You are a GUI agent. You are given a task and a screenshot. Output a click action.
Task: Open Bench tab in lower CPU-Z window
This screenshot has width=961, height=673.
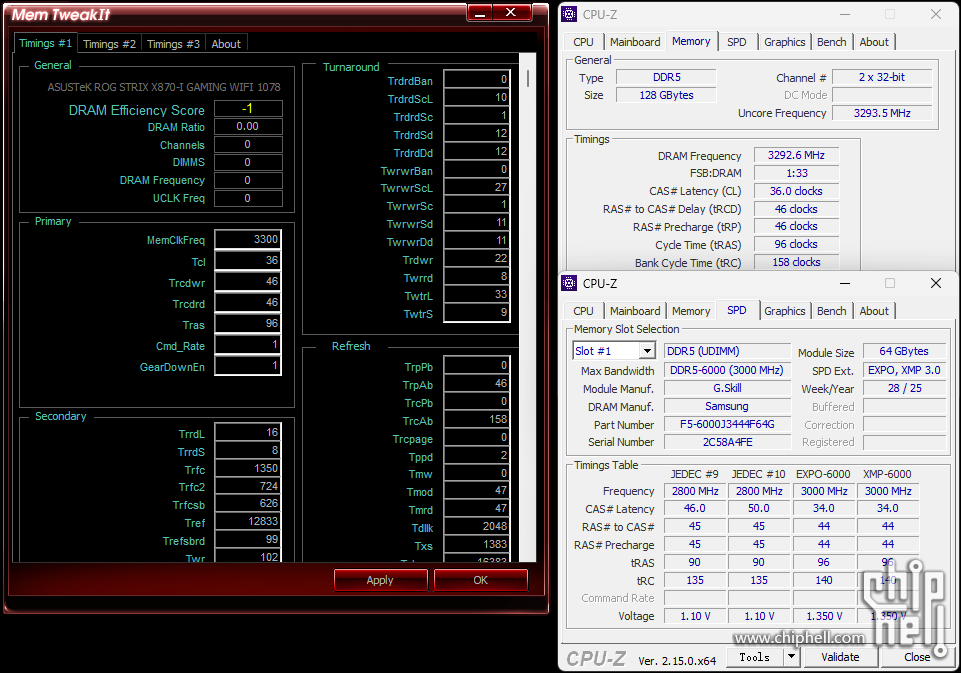pos(832,311)
